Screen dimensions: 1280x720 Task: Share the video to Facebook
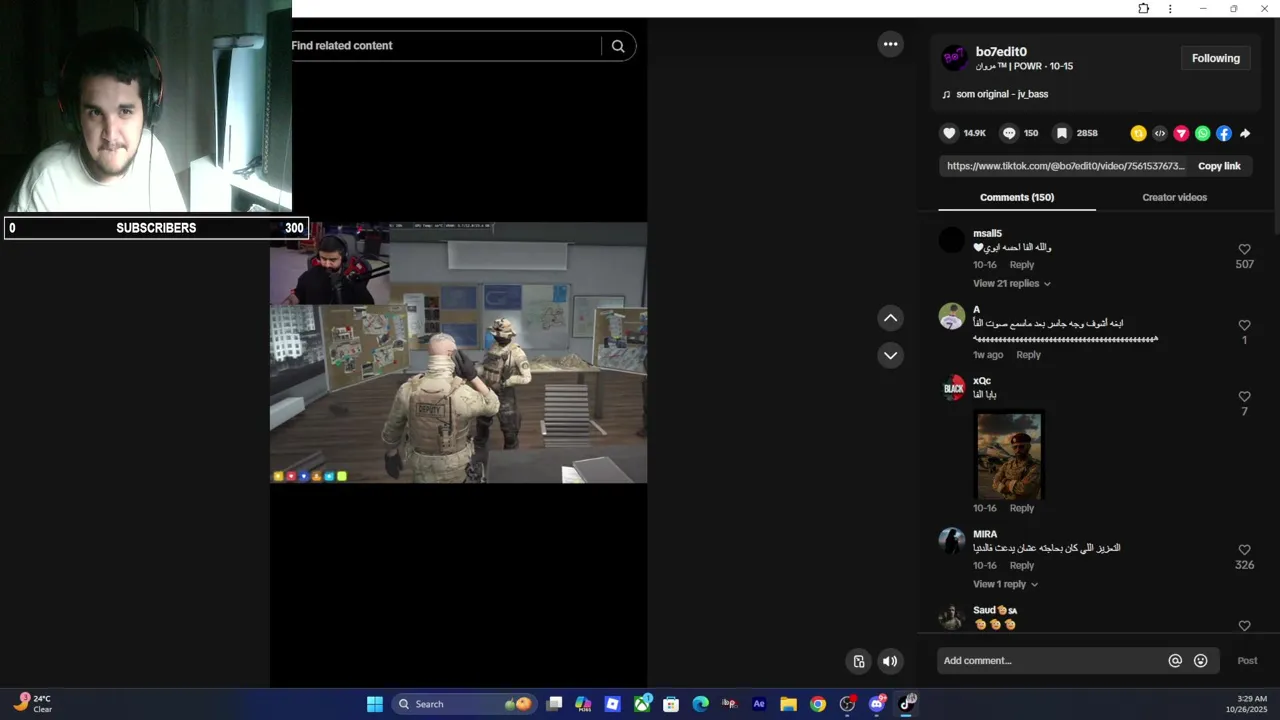click(x=1224, y=133)
